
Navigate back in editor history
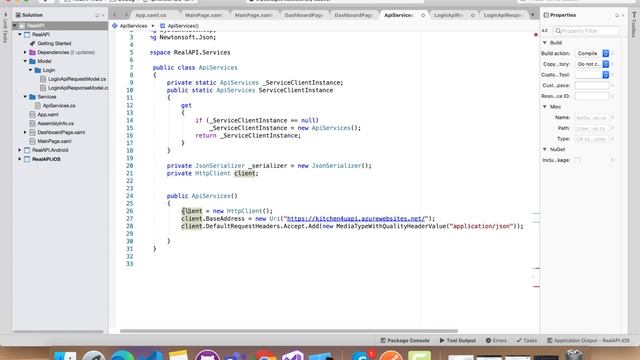click(115, 15)
